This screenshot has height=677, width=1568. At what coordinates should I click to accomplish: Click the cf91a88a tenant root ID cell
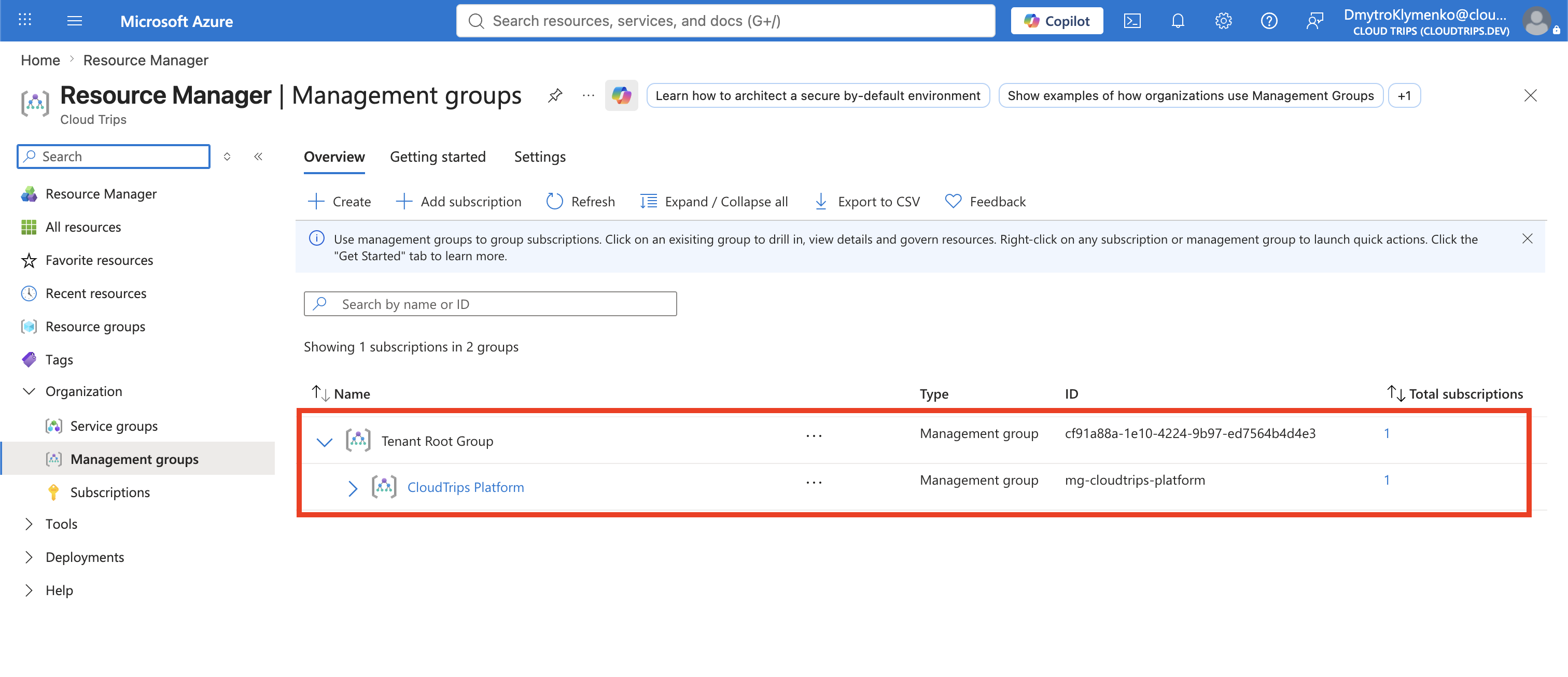point(1190,434)
